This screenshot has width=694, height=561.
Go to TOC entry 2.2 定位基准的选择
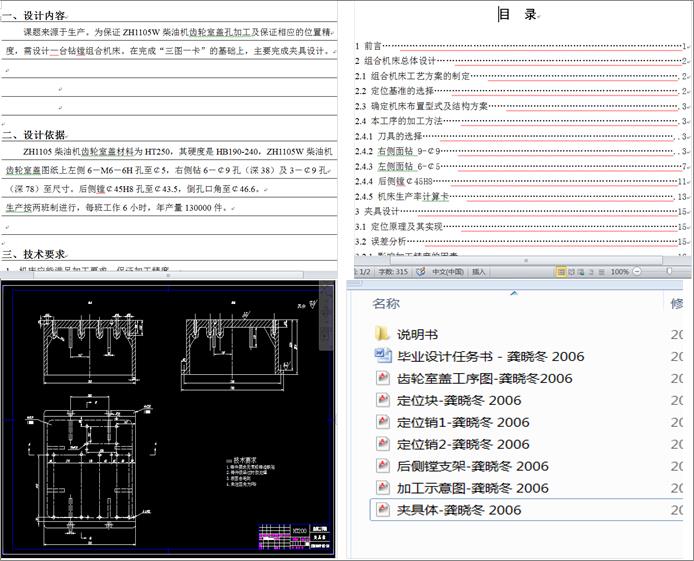(x=520, y=91)
